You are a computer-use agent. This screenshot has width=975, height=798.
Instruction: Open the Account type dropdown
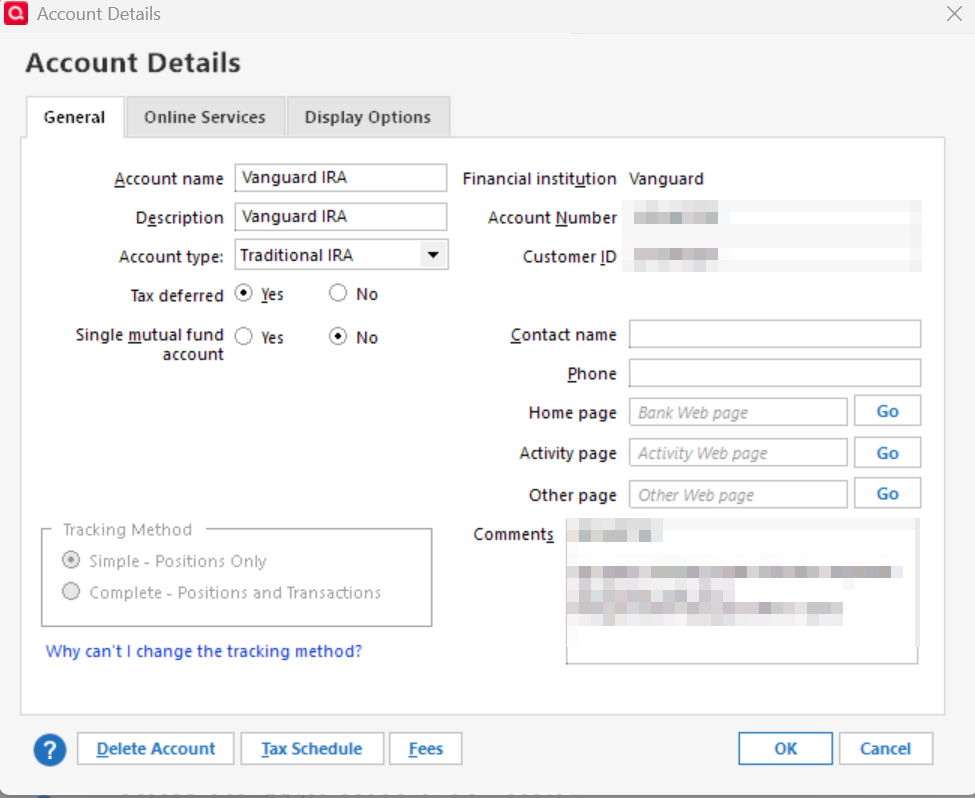pyautogui.click(x=341, y=255)
